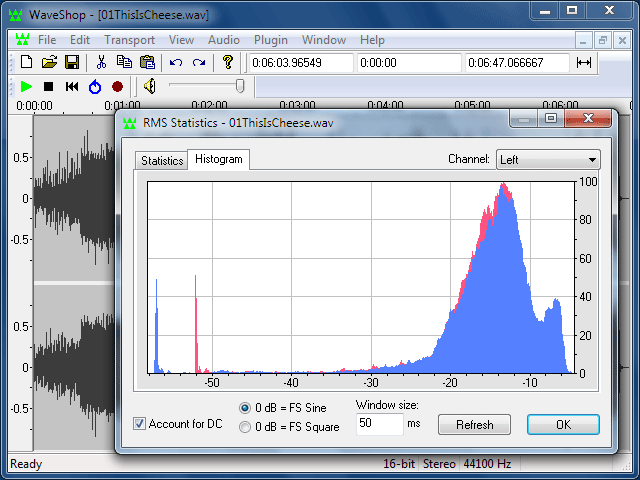
Task: Click the 0:00:00 ruler time marker
Action: [34, 106]
